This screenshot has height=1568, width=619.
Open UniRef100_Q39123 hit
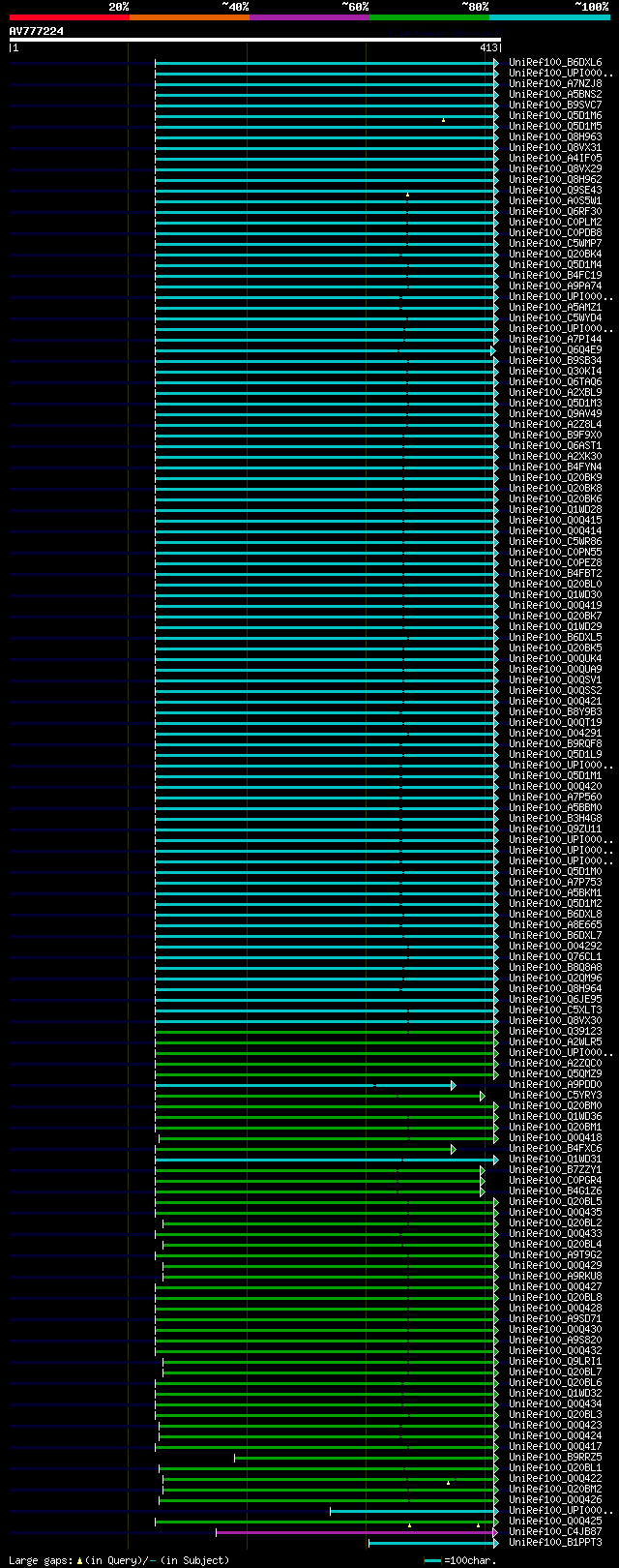pos(555,1032)
